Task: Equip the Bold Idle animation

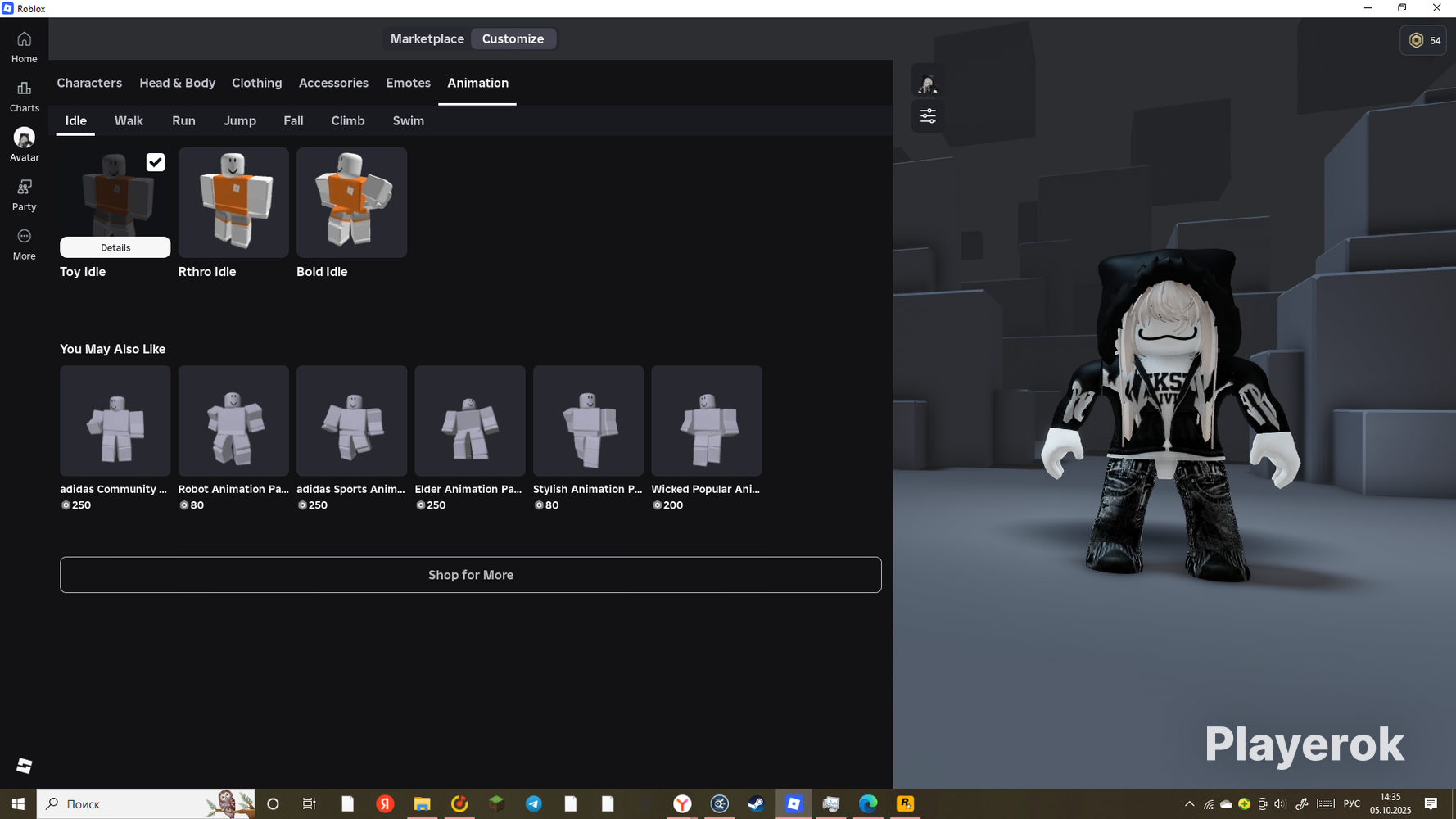Action: click(x=351, y=202)
